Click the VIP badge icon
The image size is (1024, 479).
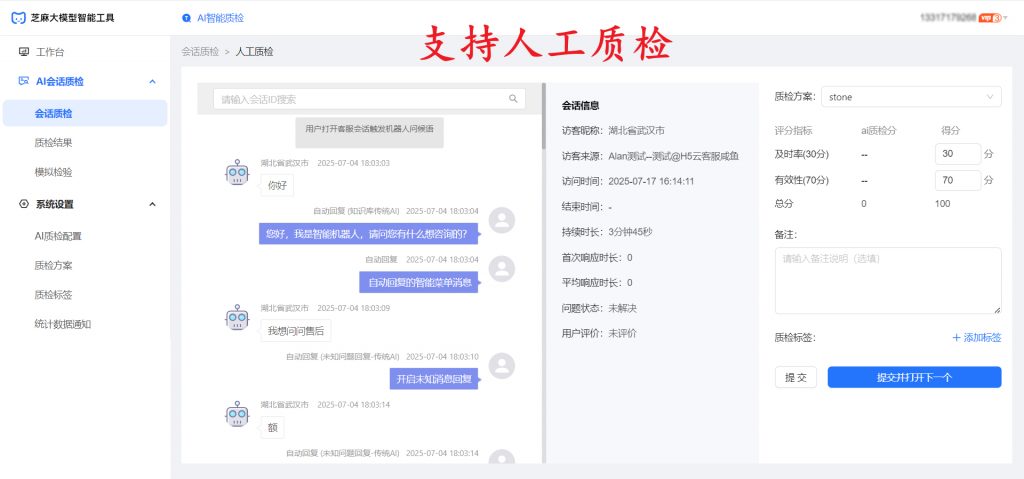pos(989,18)
